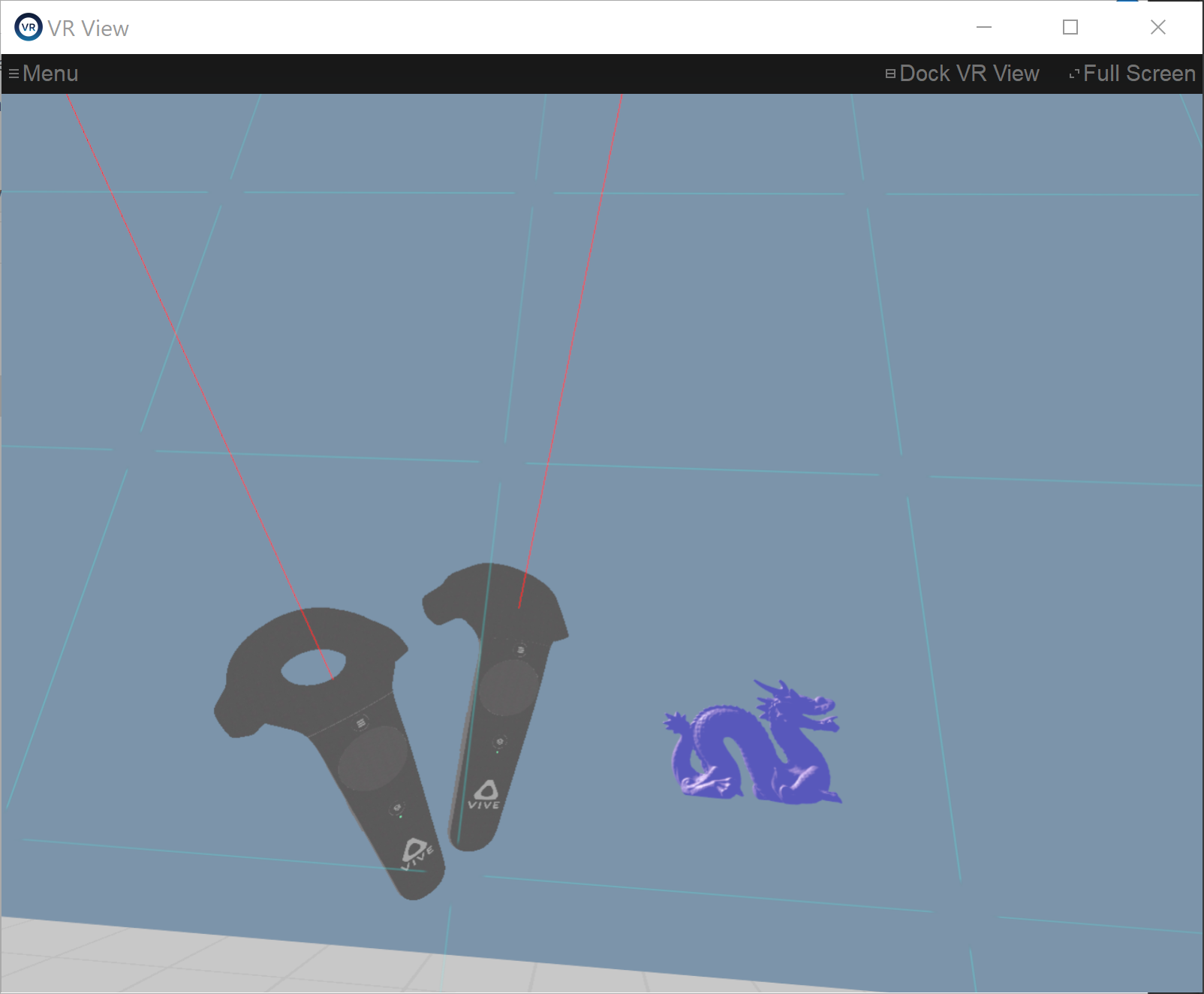
Task: Click the Vive logo on left controller
Action: point(415,852)
